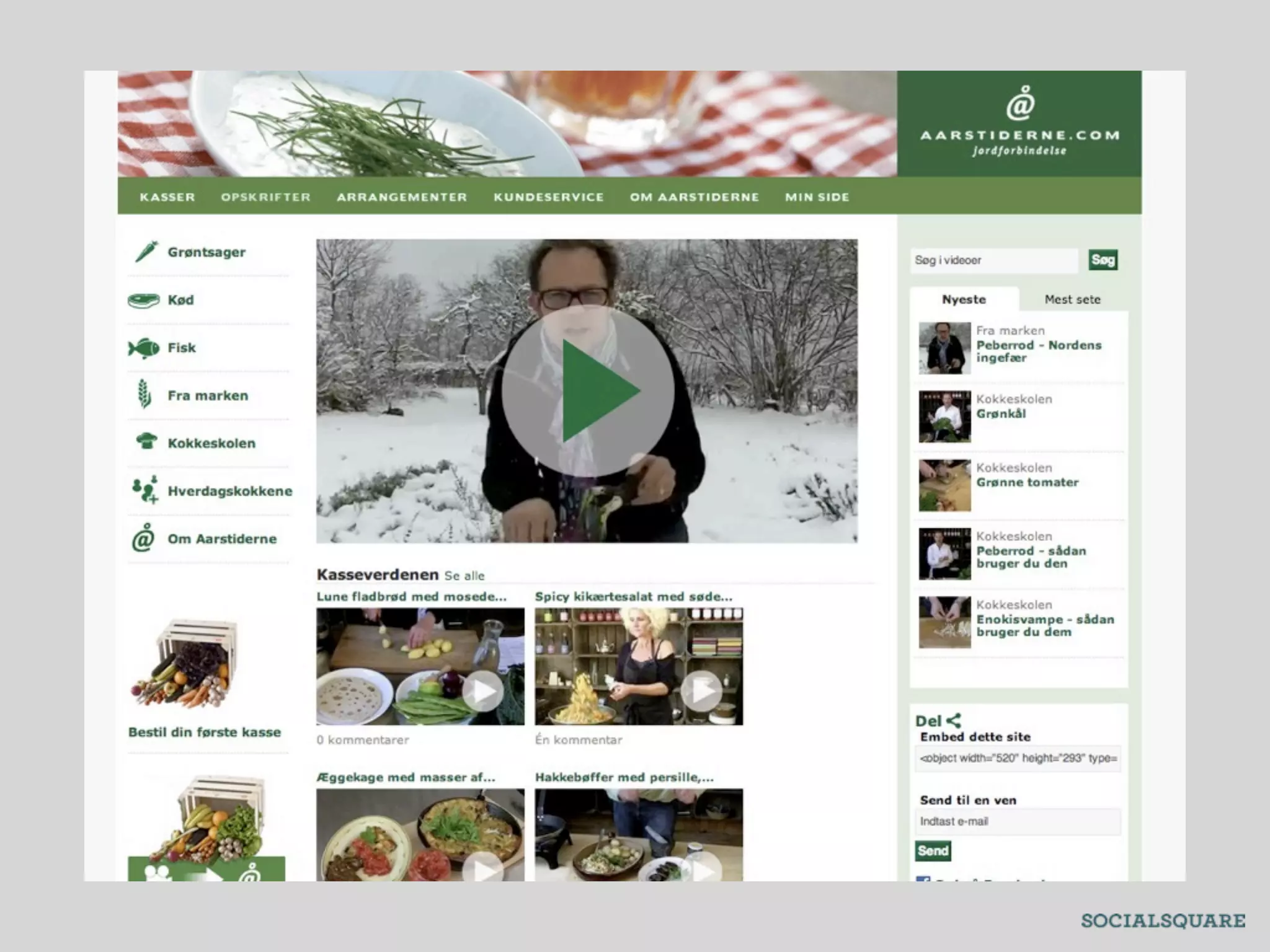This screenshot has width=1270, height=952.
Task: Select the steak icon next to Kød
Action: [x=143, y=301]
